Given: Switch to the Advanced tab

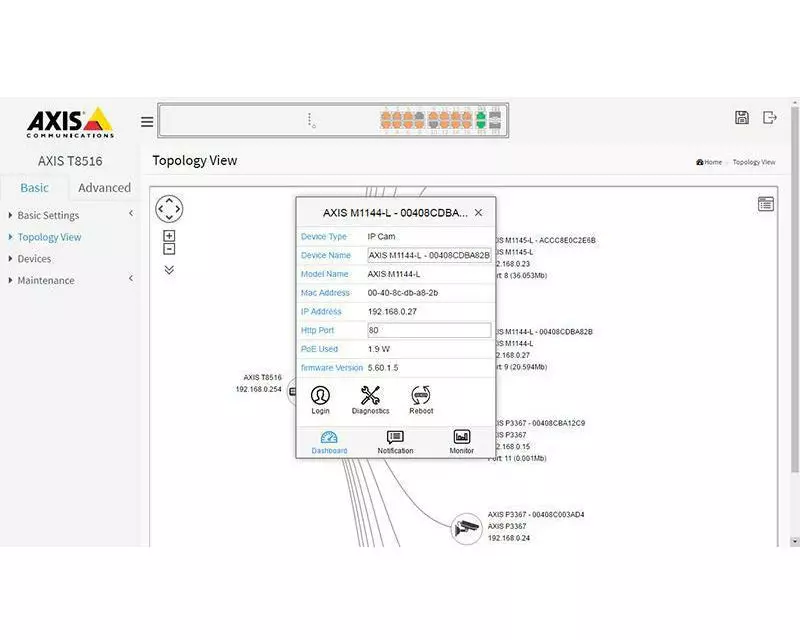Looking at the screenshot, I should tap(104, 188).
